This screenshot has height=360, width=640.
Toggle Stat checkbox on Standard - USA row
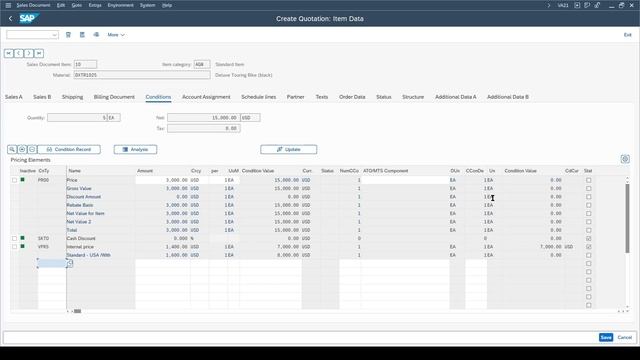tap(589, 255)
